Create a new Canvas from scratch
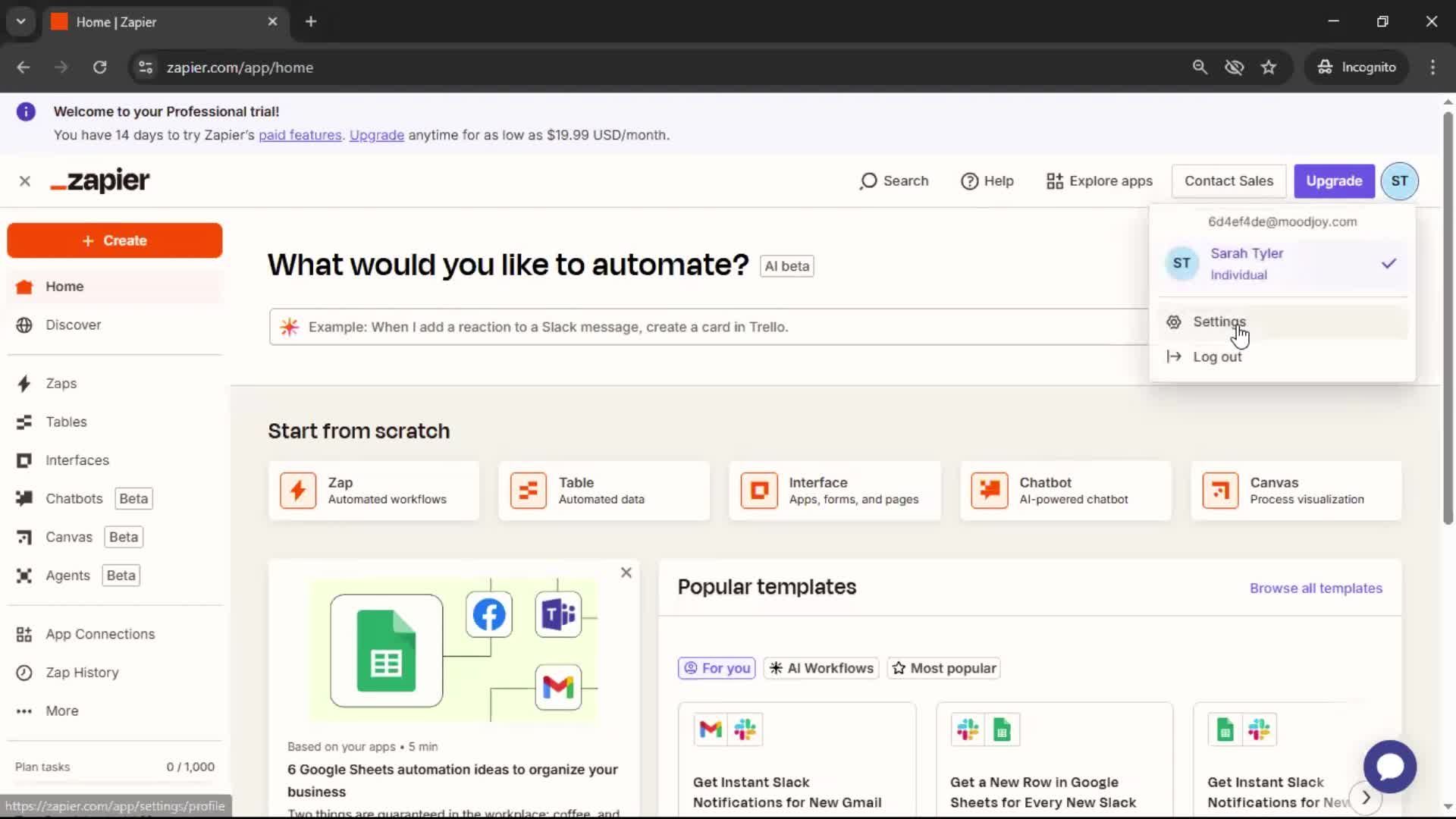The height and width of the screenshot is (819, 1456). [x=1296, y=491]
